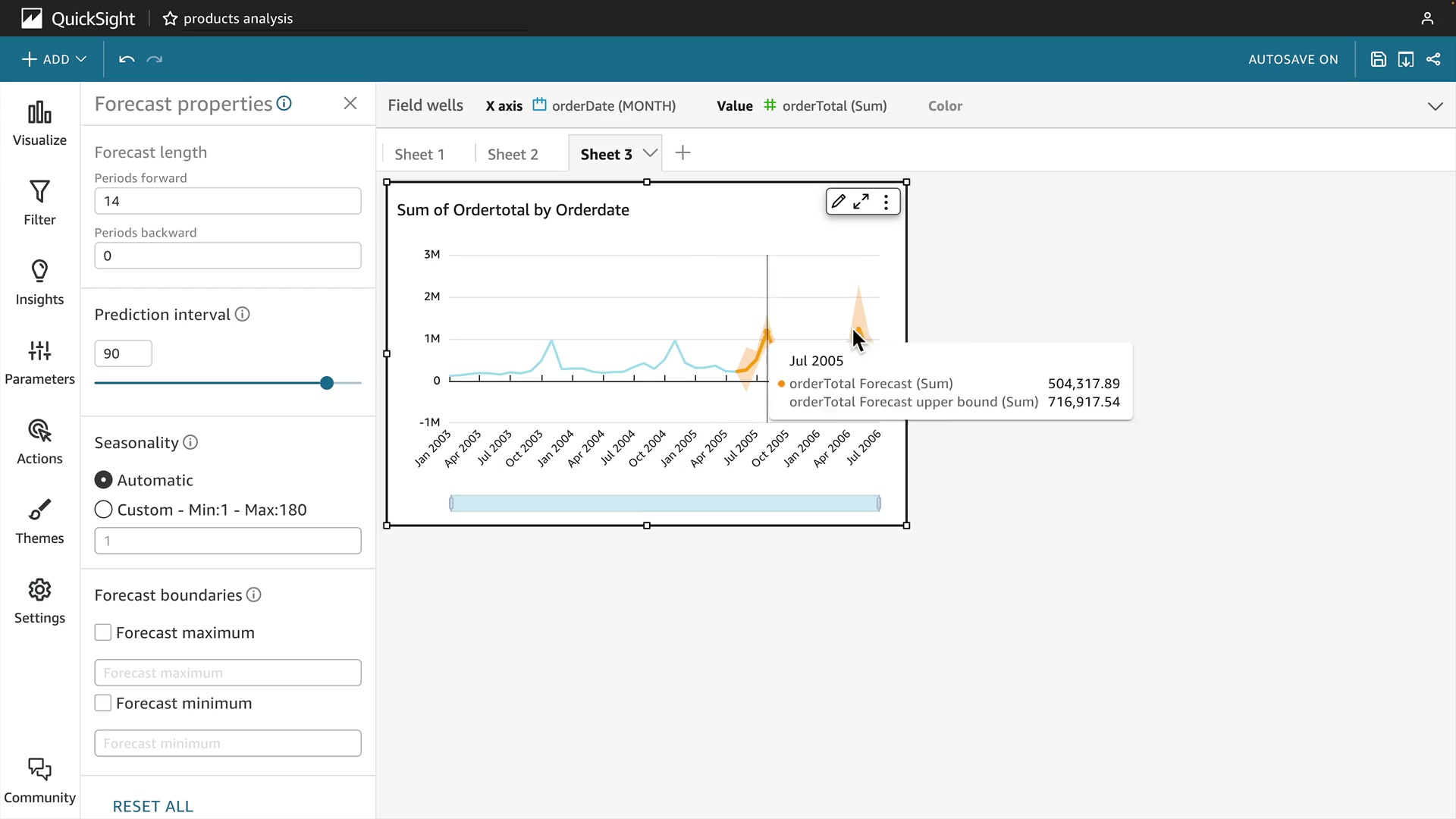Maximize the visual with expand icon
This screenshot has height=819, width=1456.
click(x=861, y=202)
